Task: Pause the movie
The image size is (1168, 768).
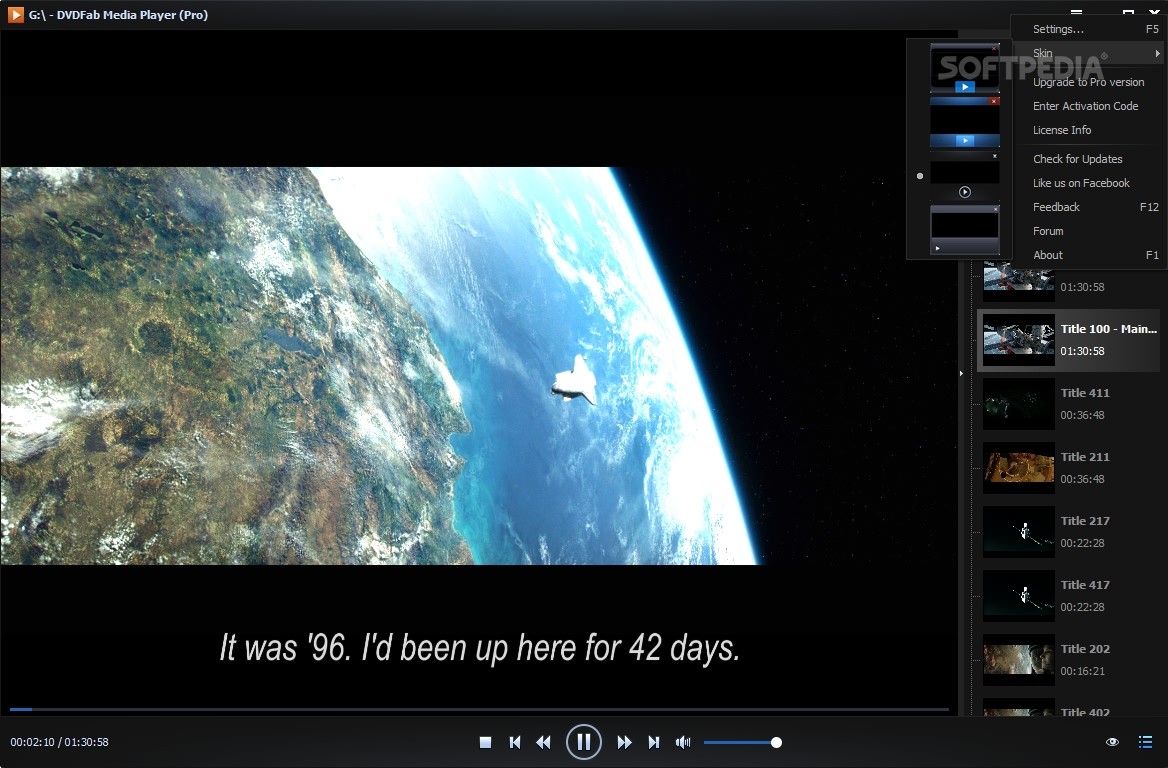Action: 583,742
